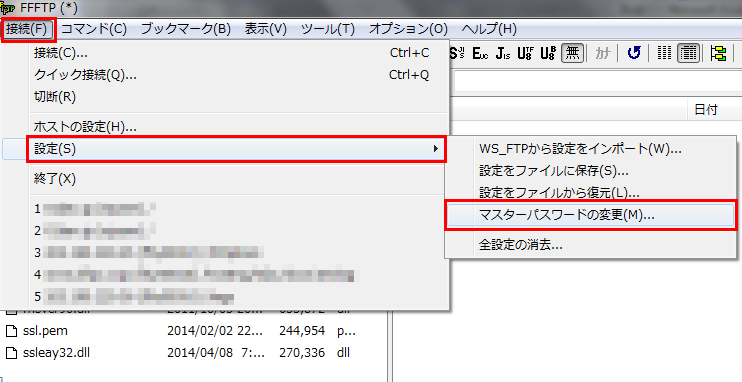Image resolution: width=742 pixels, height=382 pixels.
Task: Select the ssl.pem file in list
Action: click(45, 331)
